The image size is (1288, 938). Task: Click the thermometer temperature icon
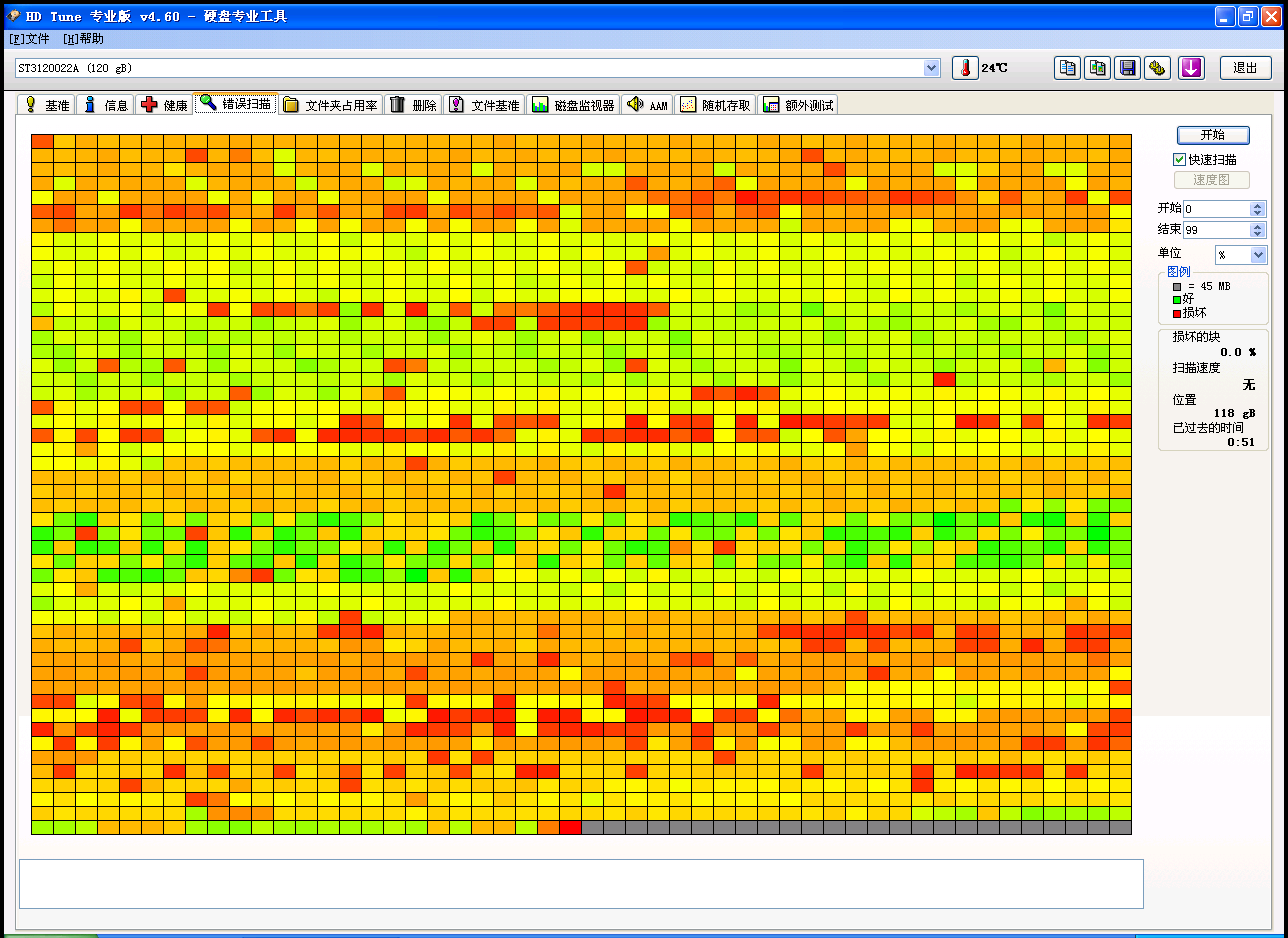point(965,68)
